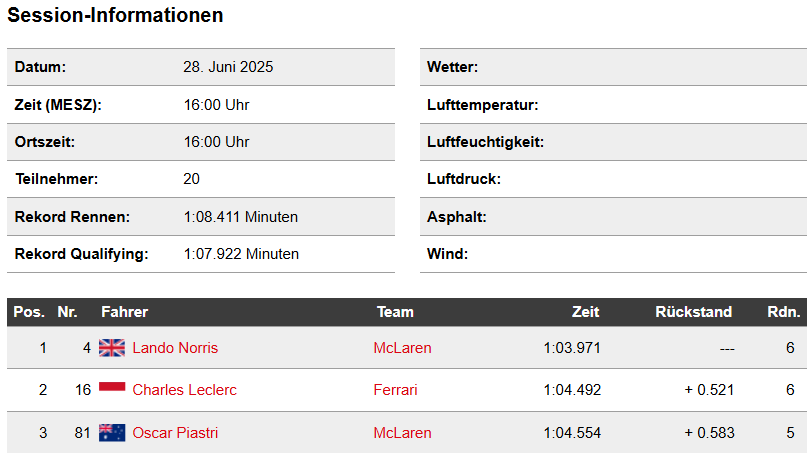Screen dimensions: 809x453
Task: Open Charles Leclerc driver link
Action: click(x=184, y=390)
